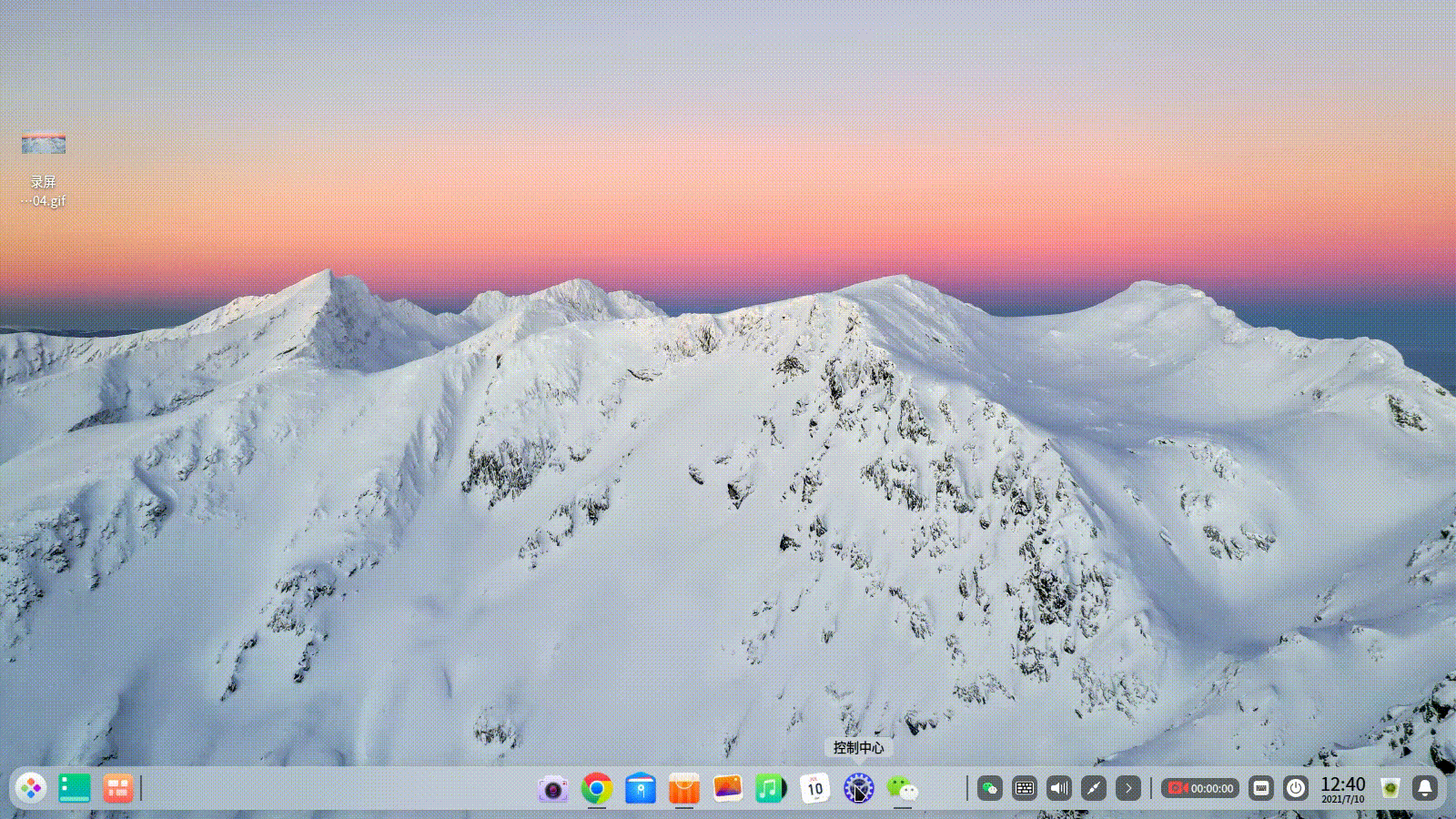This screenshot has height=819, width=1456.
Task: Open Google Chrome from the dock
Action: tap(597, 788)
